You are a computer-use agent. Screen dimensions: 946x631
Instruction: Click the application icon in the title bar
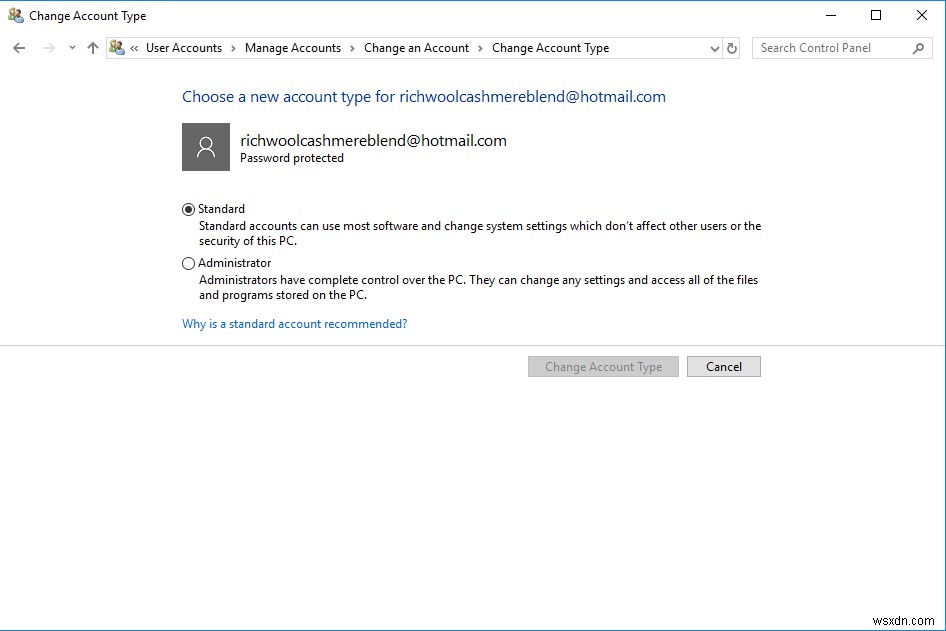click(14, 15)
